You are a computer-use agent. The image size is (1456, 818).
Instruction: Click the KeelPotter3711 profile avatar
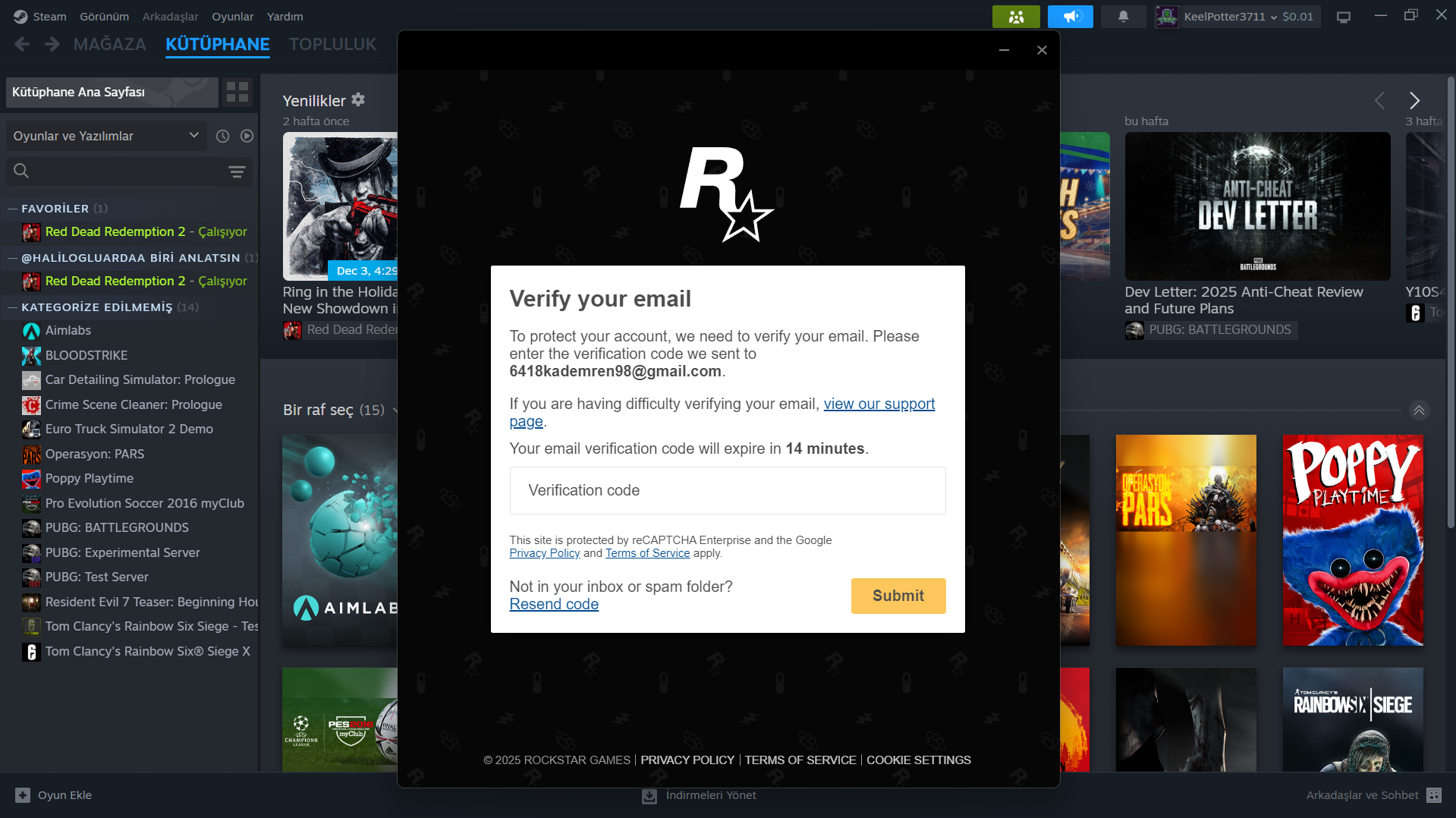coord(1167,17)
